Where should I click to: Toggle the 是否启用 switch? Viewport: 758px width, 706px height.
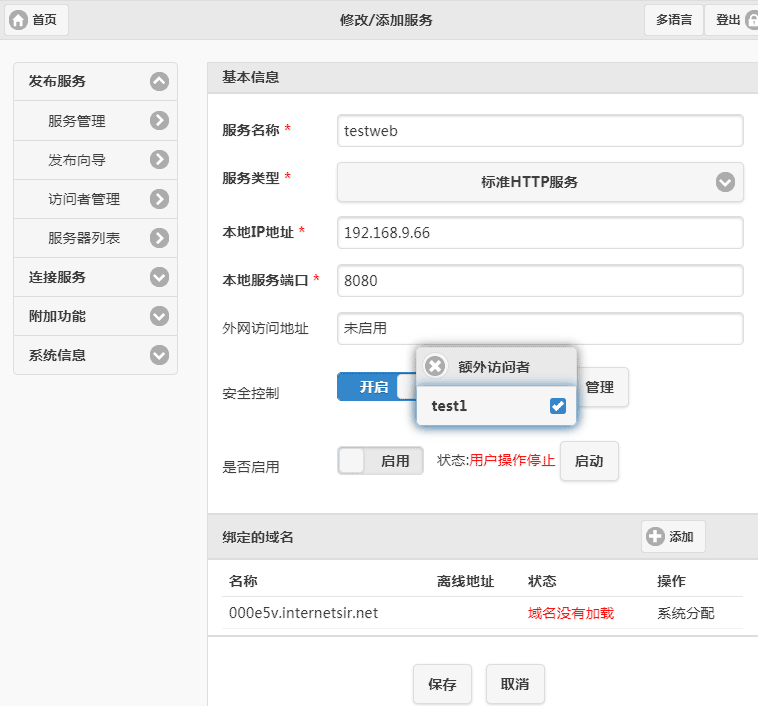tap(381, 461)
